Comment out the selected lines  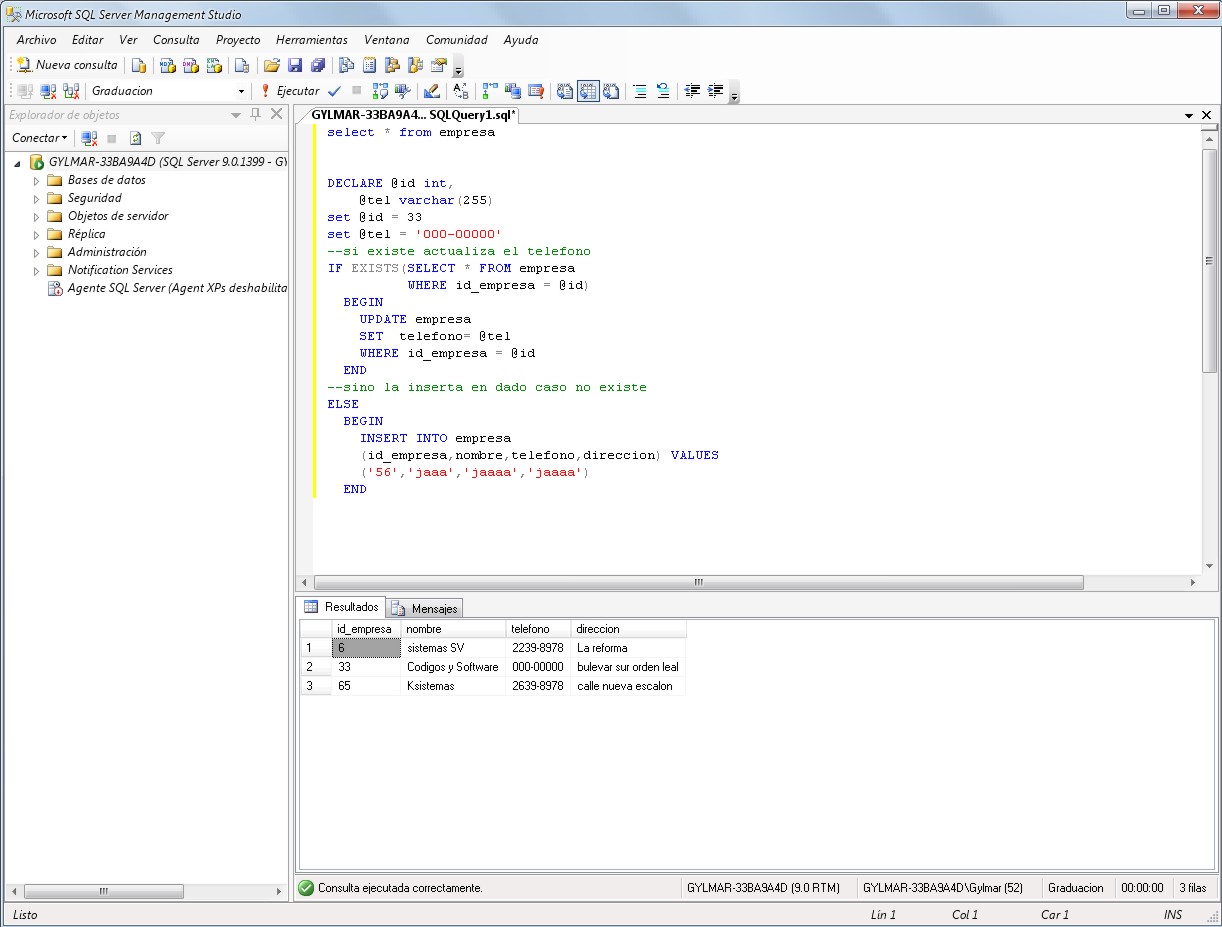point(639,91)
